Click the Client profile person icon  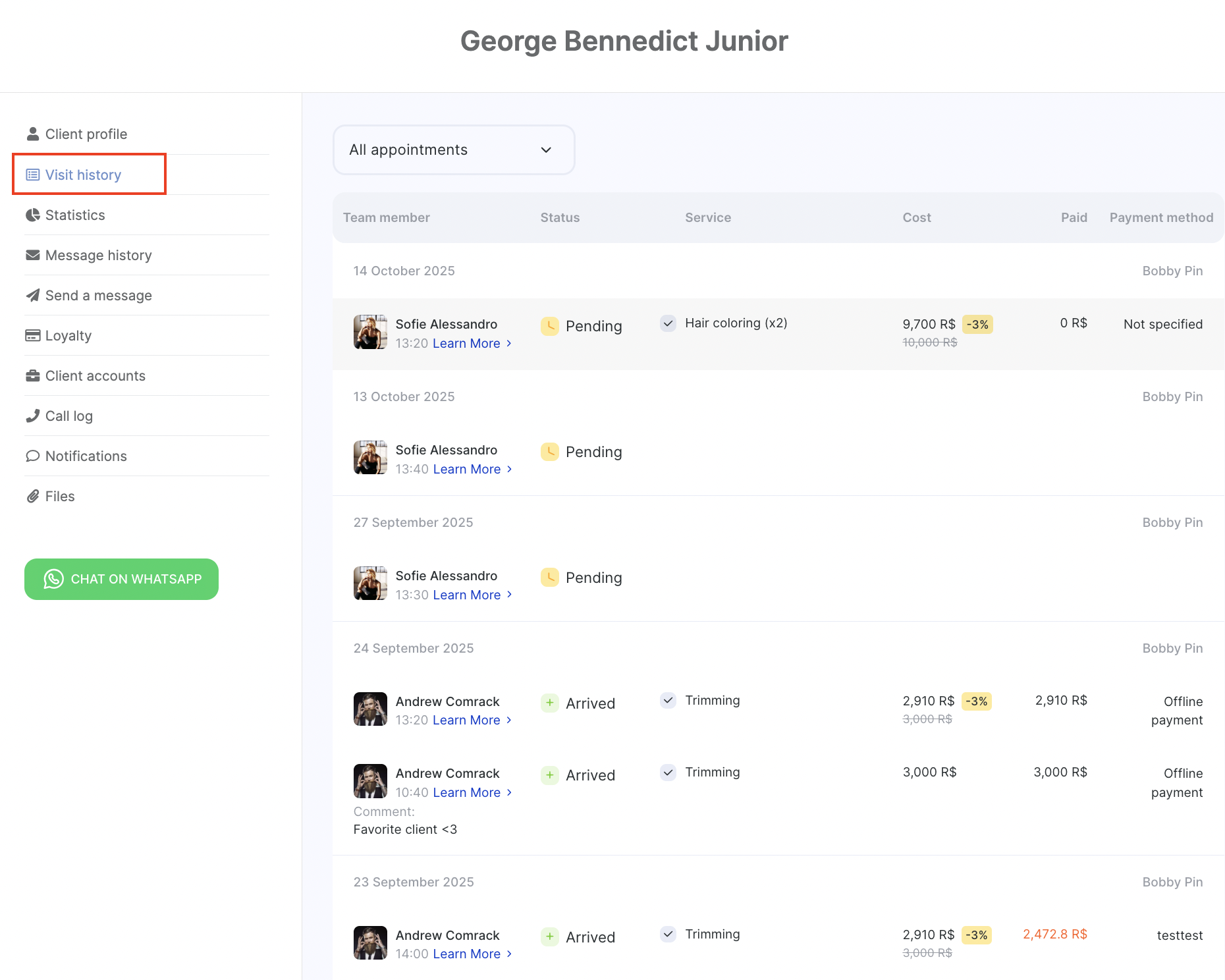tap(32, 134)
